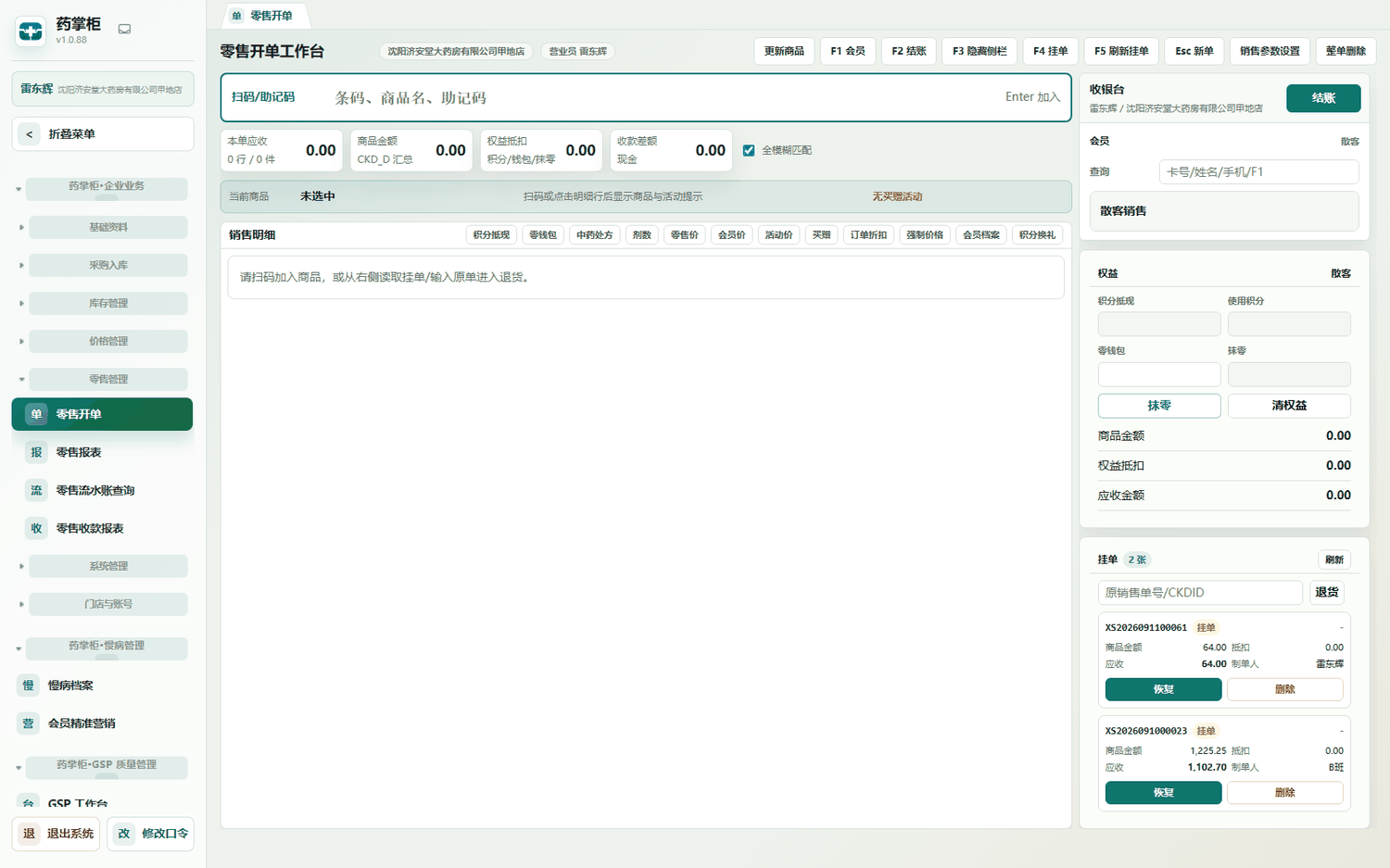Click the 中药处方 button in 销售明细
1390x868 pixels.
click(x=595, y=235)
